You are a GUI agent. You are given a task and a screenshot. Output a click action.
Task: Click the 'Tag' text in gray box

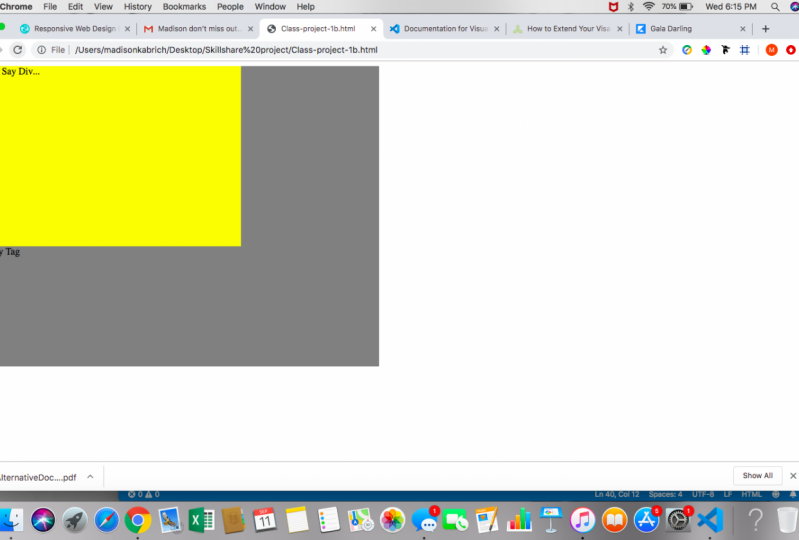[13, 252]
